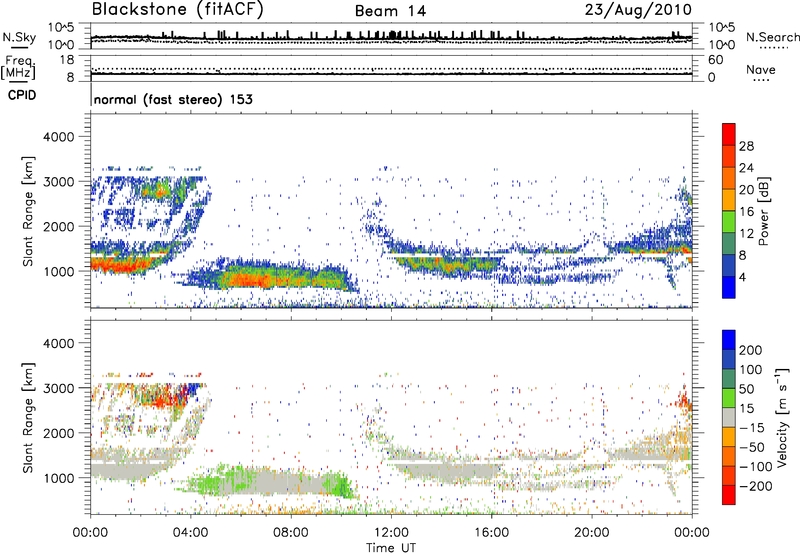Image resolution: width=800 pixels, height=554 pixels.
Task: Click the '18' frequency tick label
Action: 67,60
